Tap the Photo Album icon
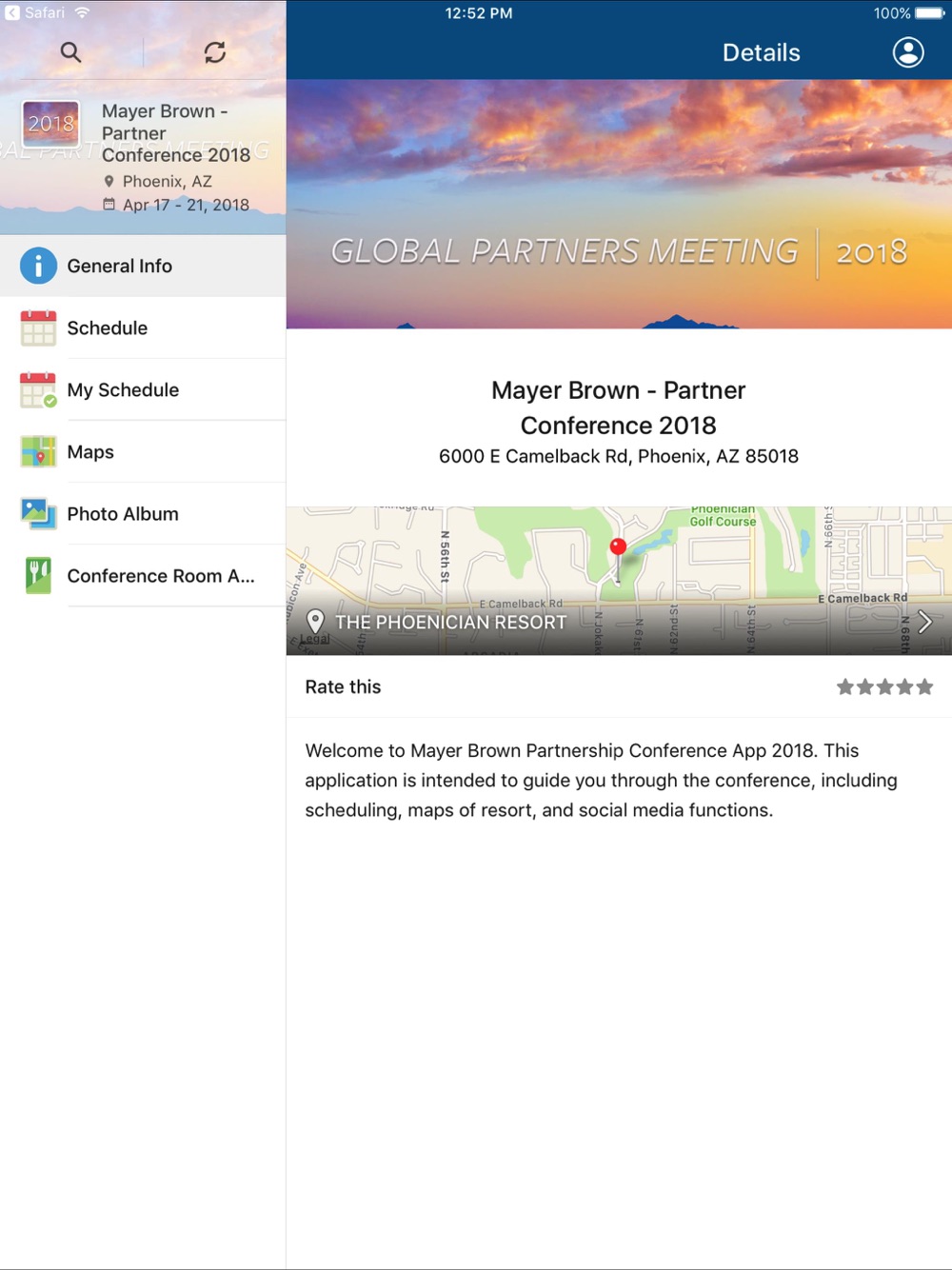 point(38,513)
